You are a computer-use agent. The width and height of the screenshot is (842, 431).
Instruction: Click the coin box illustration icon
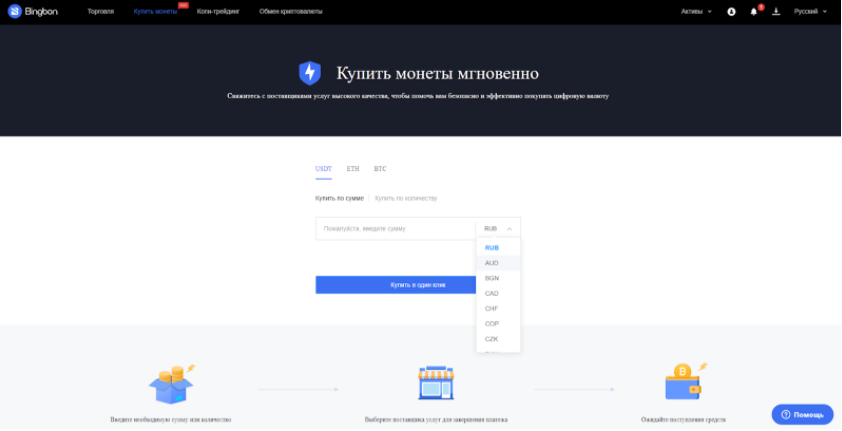point(169,383)
